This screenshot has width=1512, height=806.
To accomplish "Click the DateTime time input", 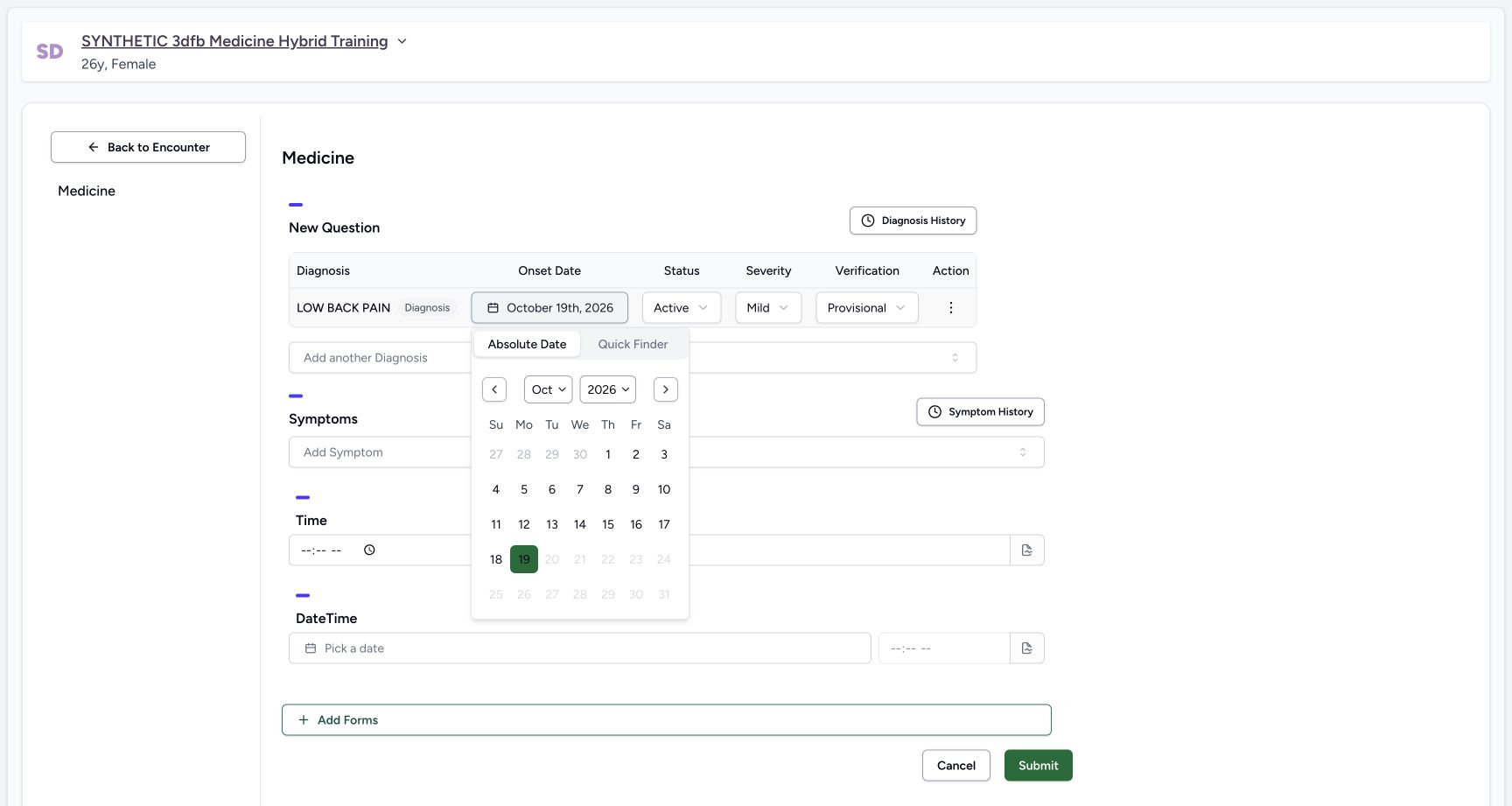I will coord(944,648).
